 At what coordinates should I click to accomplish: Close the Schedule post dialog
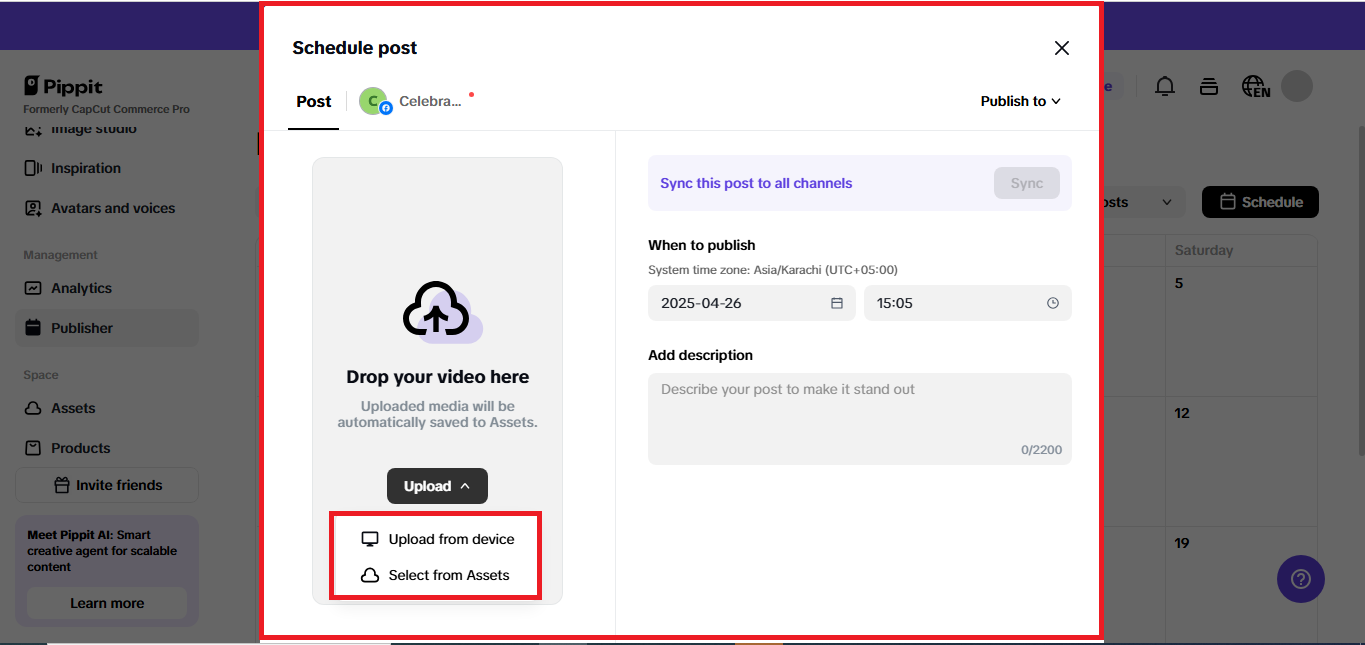pyautogui.click(x=1062, y=48)
